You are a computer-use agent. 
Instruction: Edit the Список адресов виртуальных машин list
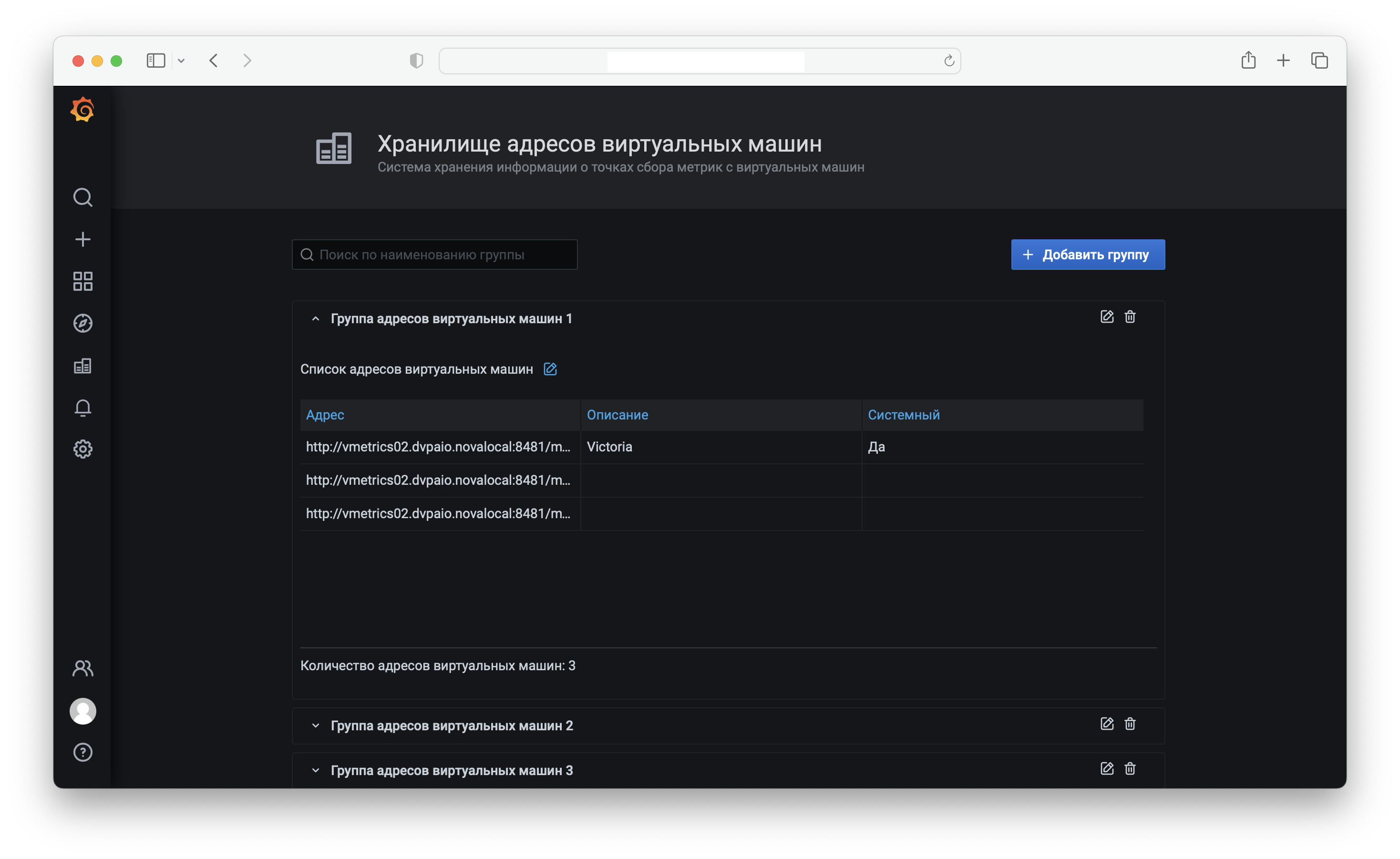[550, 368]
